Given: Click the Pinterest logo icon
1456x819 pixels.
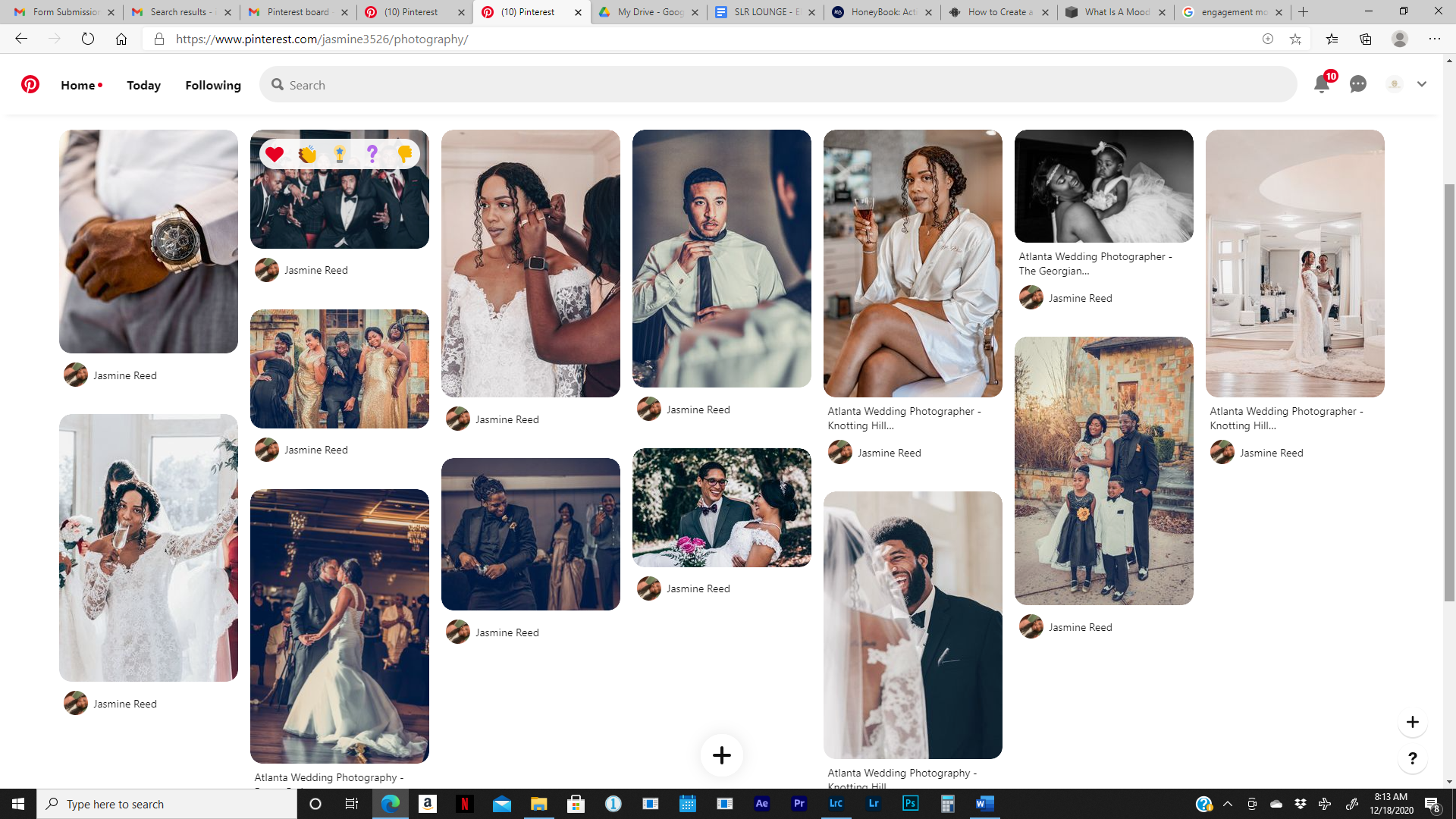Looking at the screenshot, I should click(30, 84).
